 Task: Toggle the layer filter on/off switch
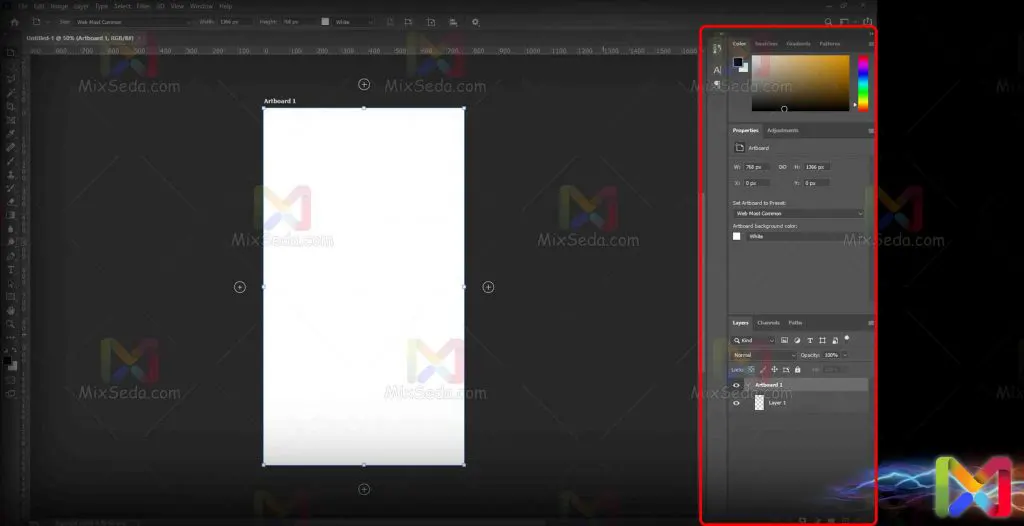click(846, 338)
